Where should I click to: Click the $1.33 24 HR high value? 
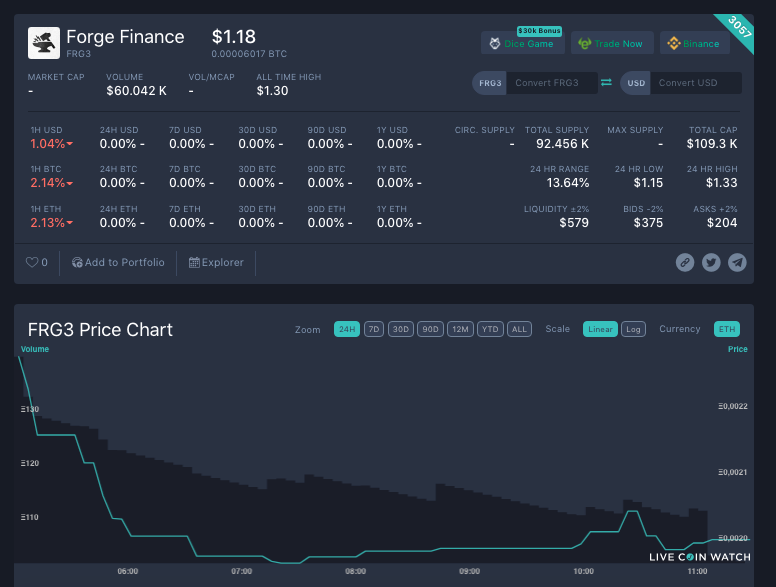[x=722, y=183]
